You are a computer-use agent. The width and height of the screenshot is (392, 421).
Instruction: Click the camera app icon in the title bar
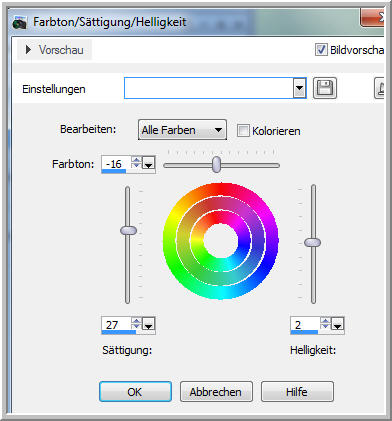click(20, 23)
